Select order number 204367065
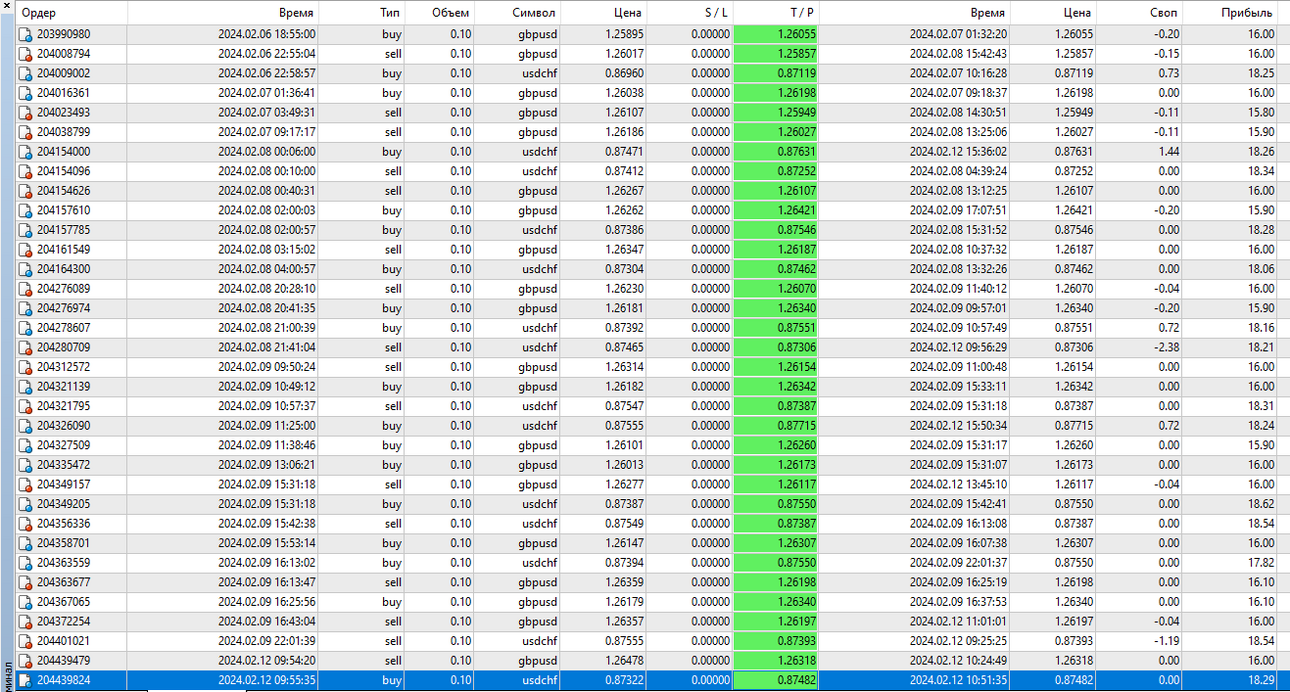The height and width of the screenshot is (692, 1290). point(63,602)
